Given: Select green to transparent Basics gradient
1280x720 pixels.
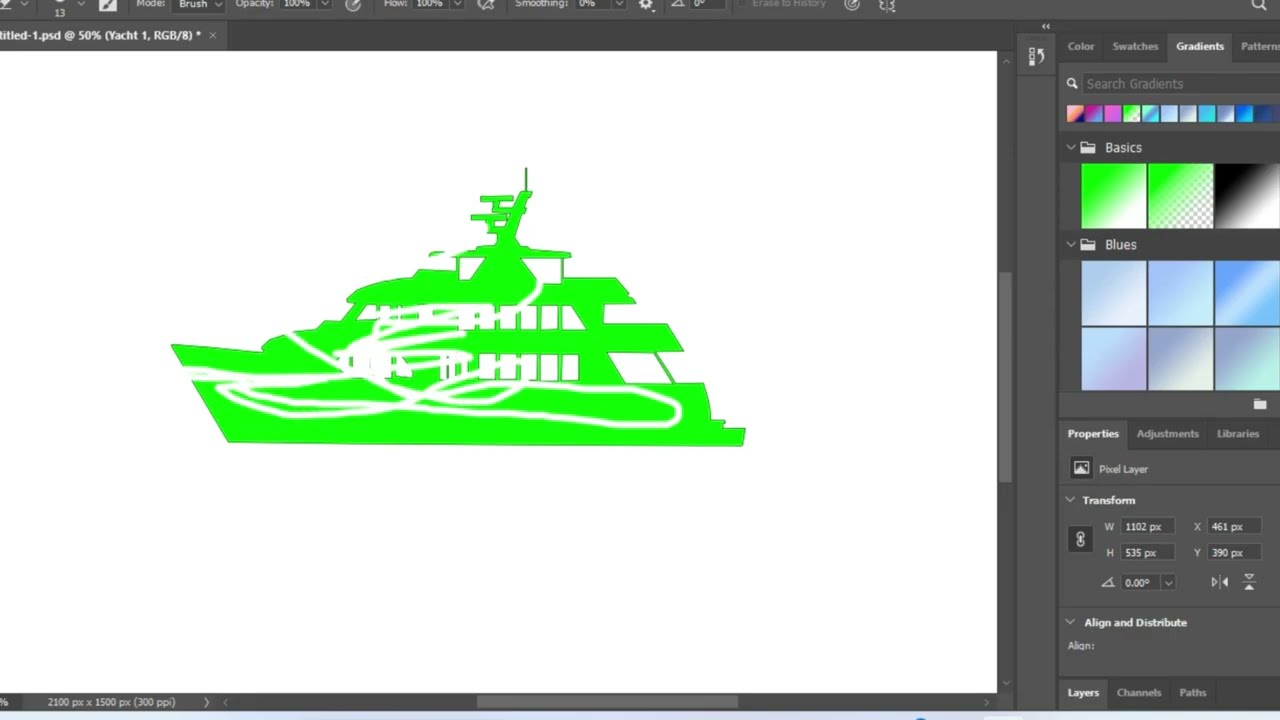Looking at the screenshot, I should coord(1180,196).
